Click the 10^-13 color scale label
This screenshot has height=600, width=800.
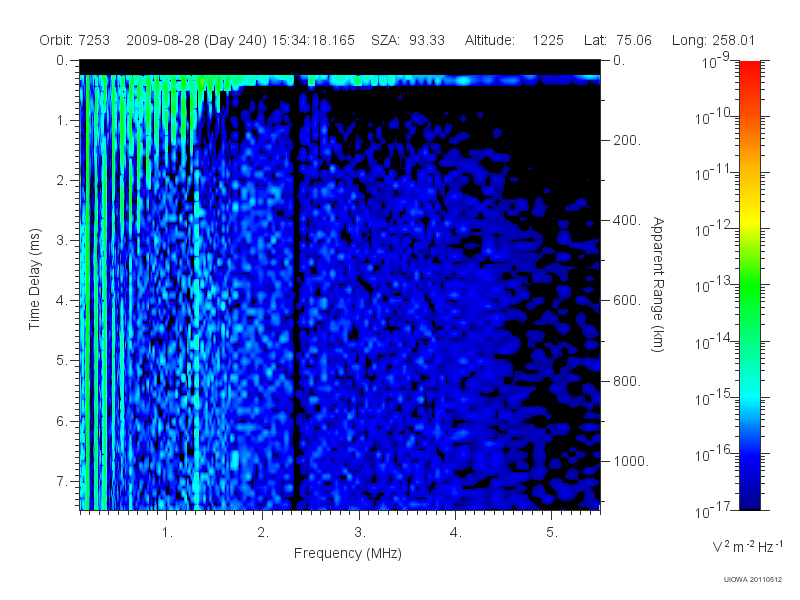pos(714,285)
